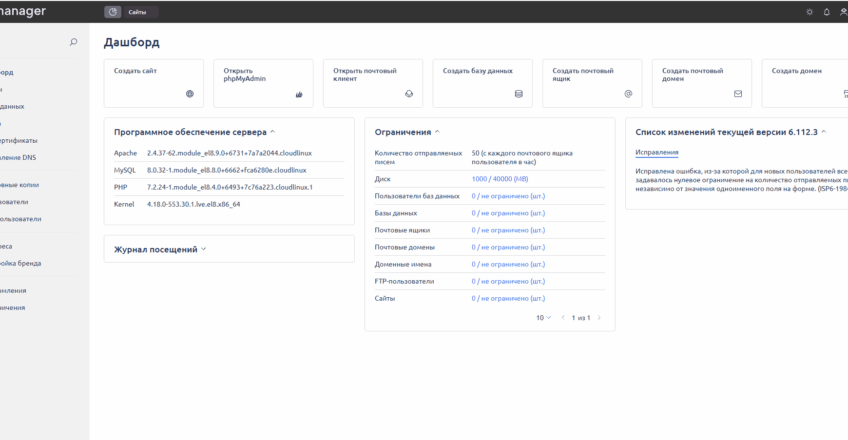Open Управление DNS sidebar item

(x=18, y=158)
